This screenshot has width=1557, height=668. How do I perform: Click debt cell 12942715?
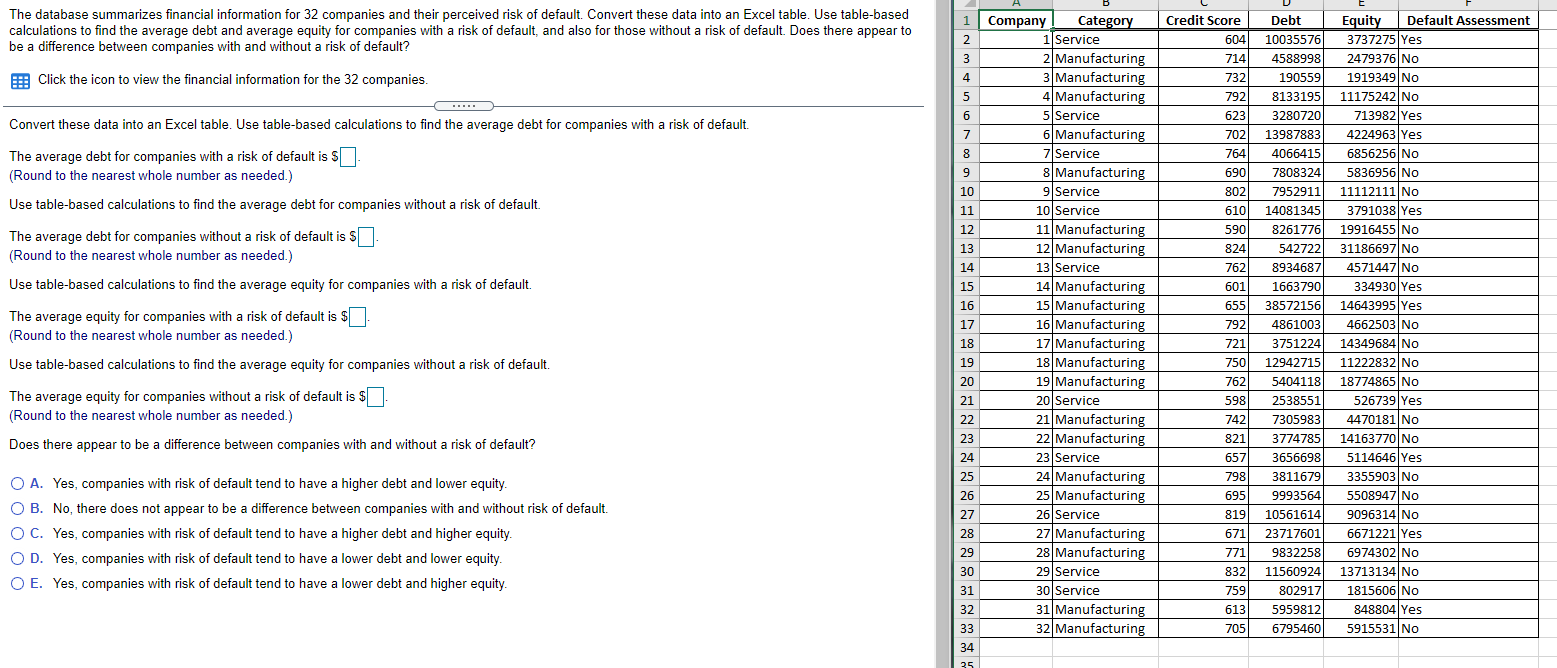pyautogui.click(x=1286, y=362)
